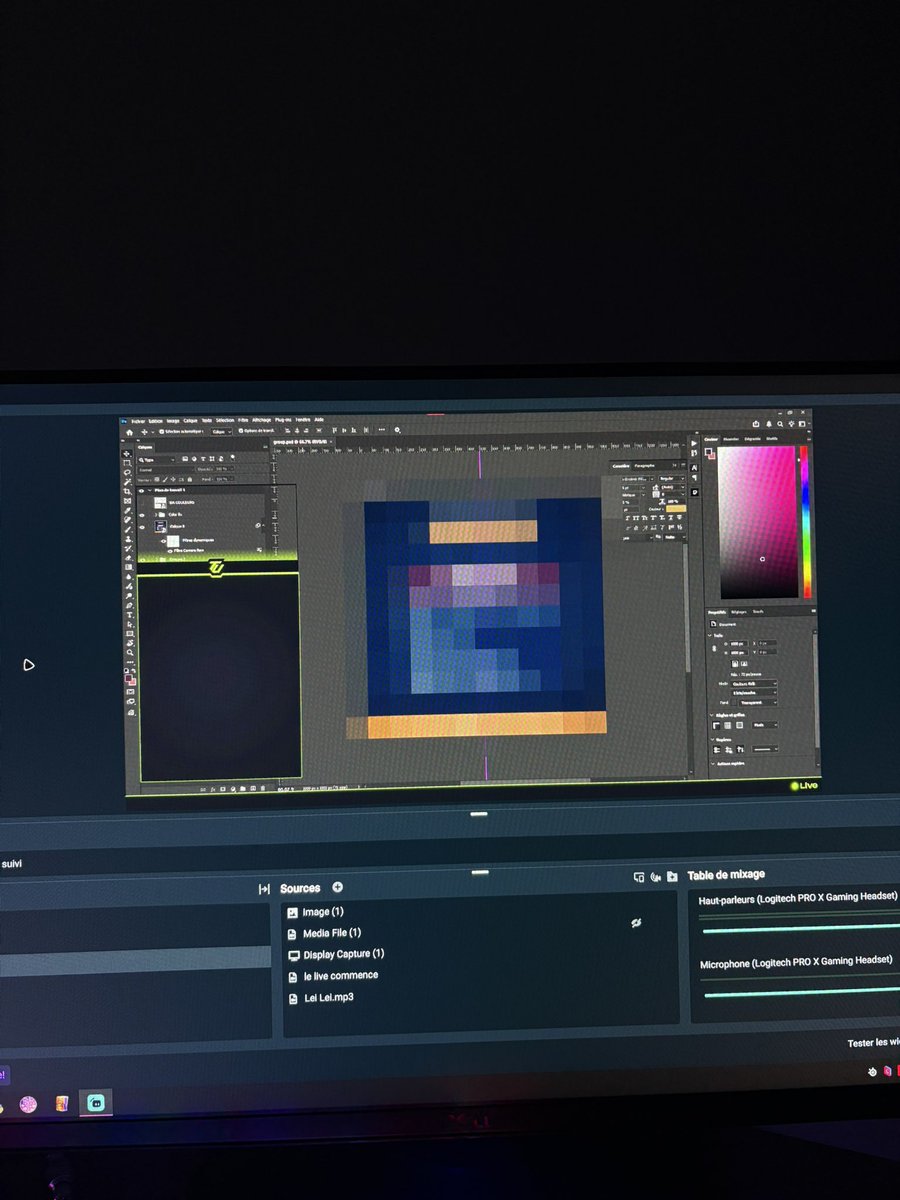Click the collapse icon left of Sources
Viewport: 900px width, 1200px height.
tap(264, 888)
